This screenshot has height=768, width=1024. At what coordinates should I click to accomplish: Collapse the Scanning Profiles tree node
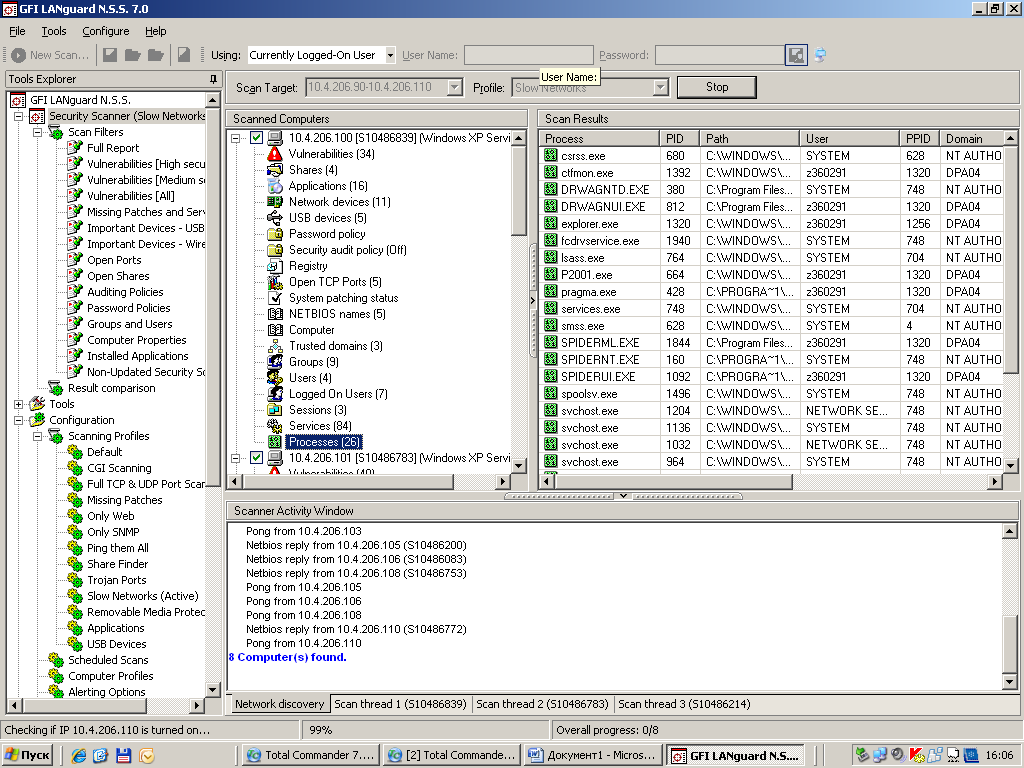coord(37,436)
